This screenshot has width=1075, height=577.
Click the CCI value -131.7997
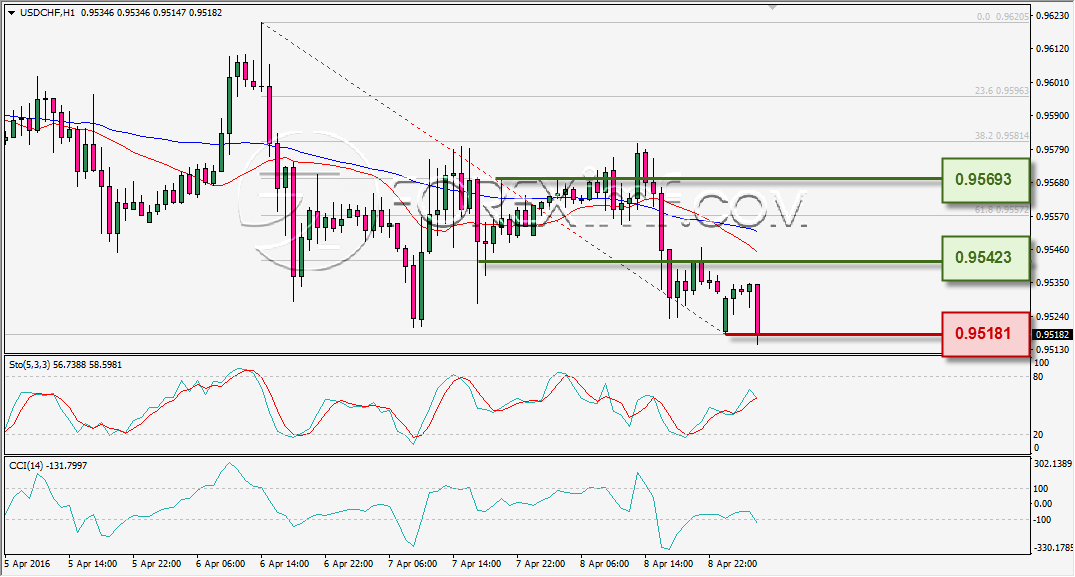(65, 465)
